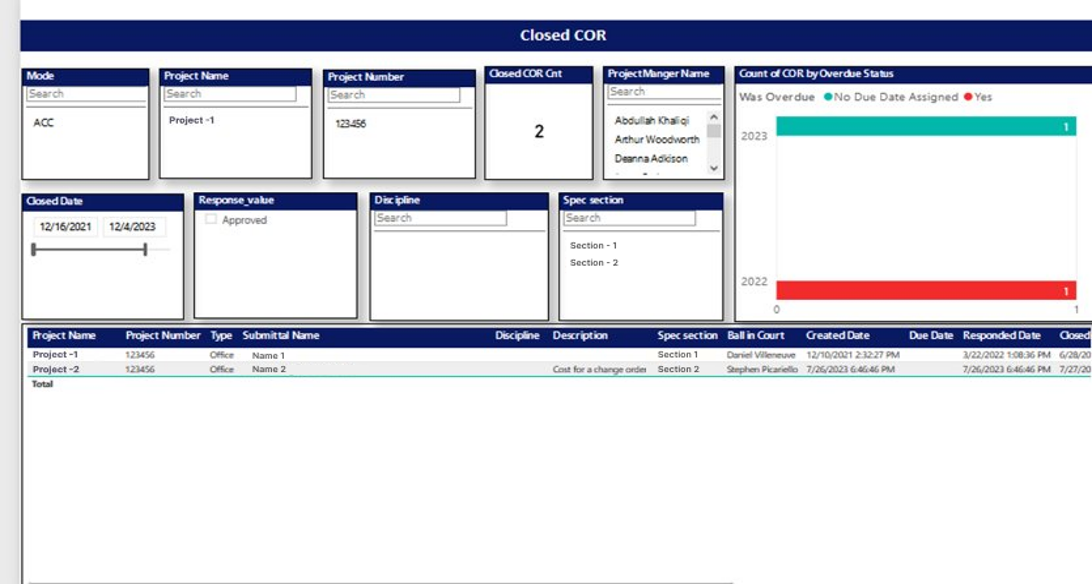Click the red 2022 bar in the chart
Screen dimensions: 1092x584
point(925,290)
